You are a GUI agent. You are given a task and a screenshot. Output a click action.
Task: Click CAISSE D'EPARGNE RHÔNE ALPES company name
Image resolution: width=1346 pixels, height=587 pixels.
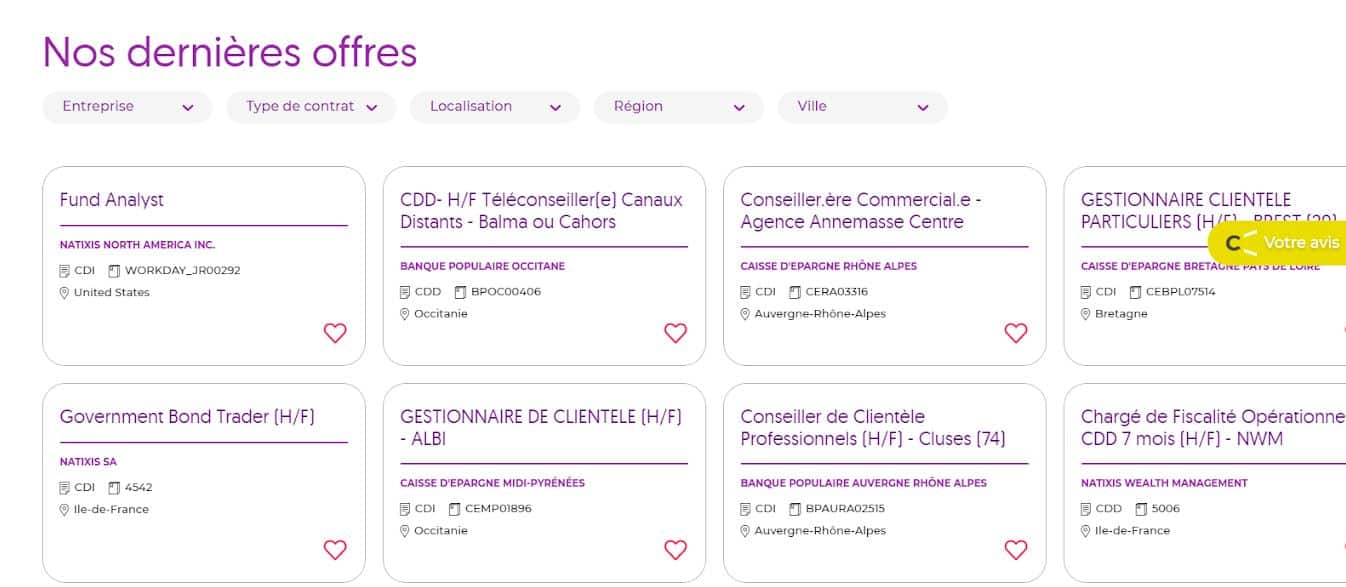(x=828, y=266)
